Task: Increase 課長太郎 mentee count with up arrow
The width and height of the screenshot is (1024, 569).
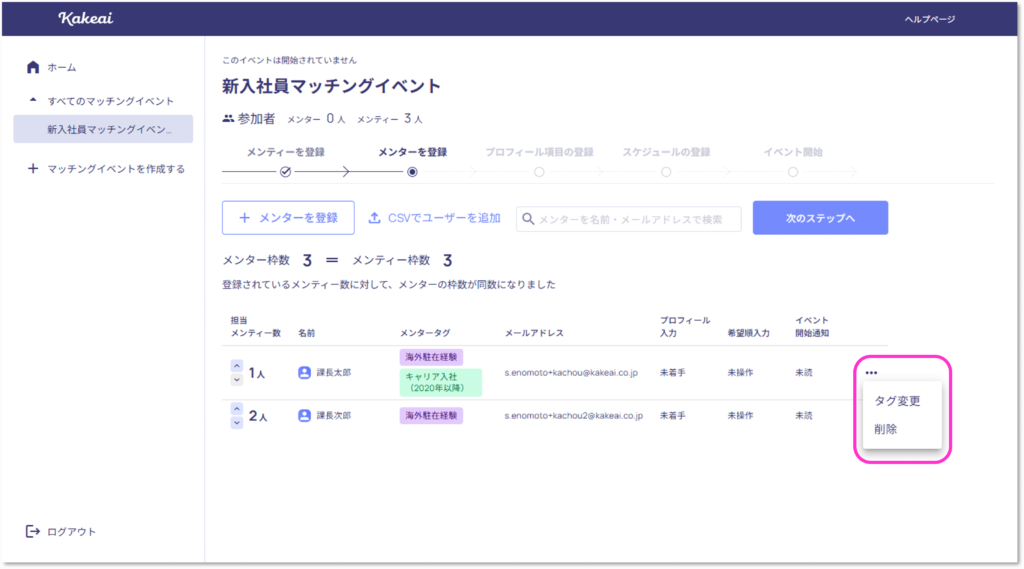Action: click(237, 366)
